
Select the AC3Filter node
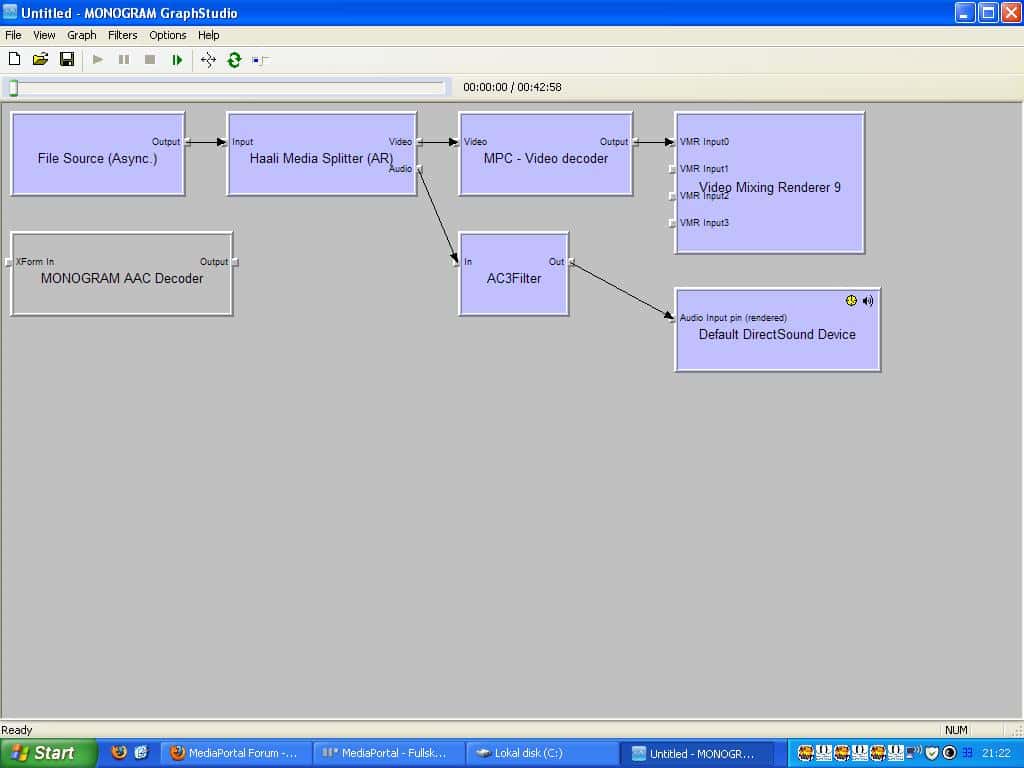point(514,274)
